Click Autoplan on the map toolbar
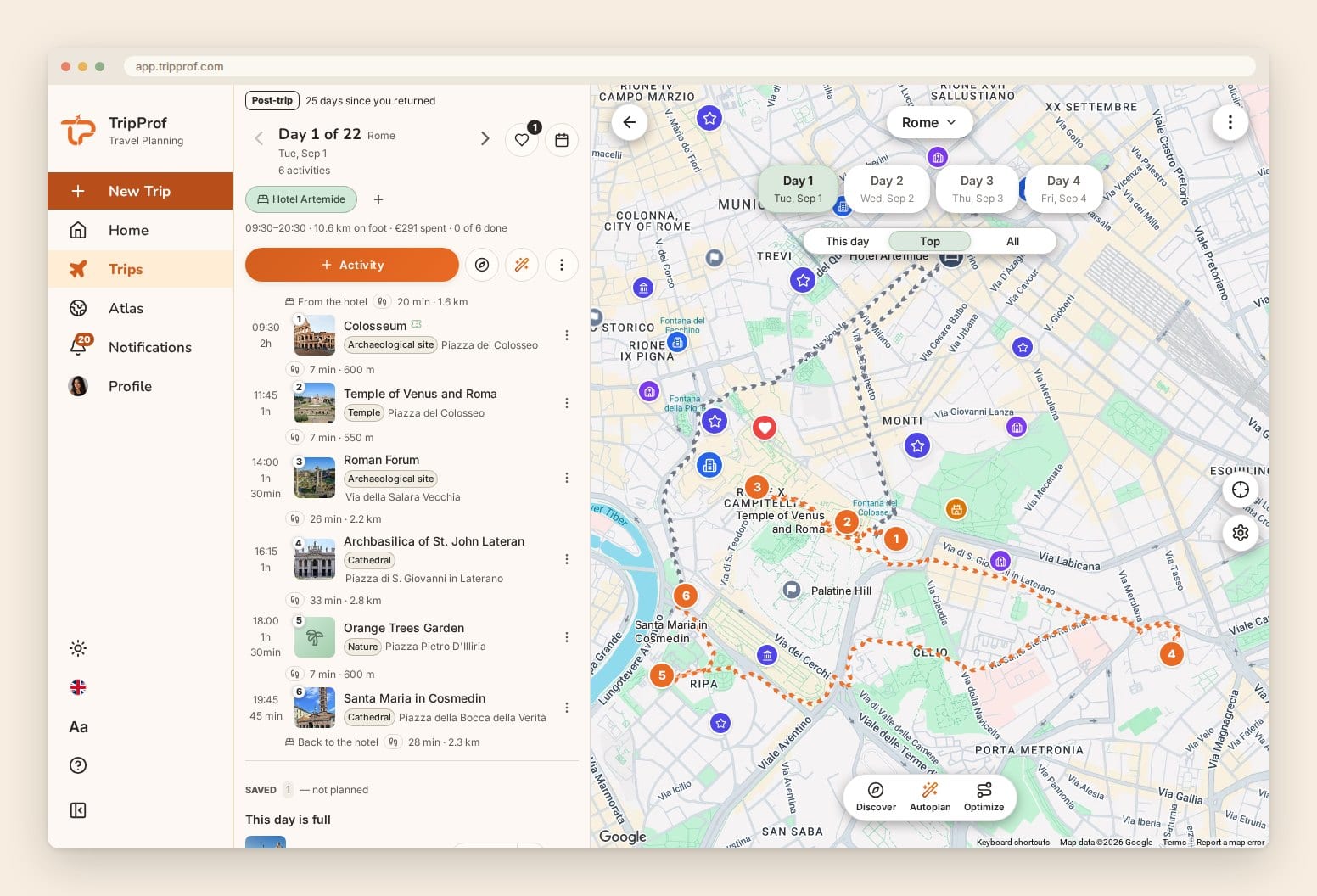 point(930,798)
